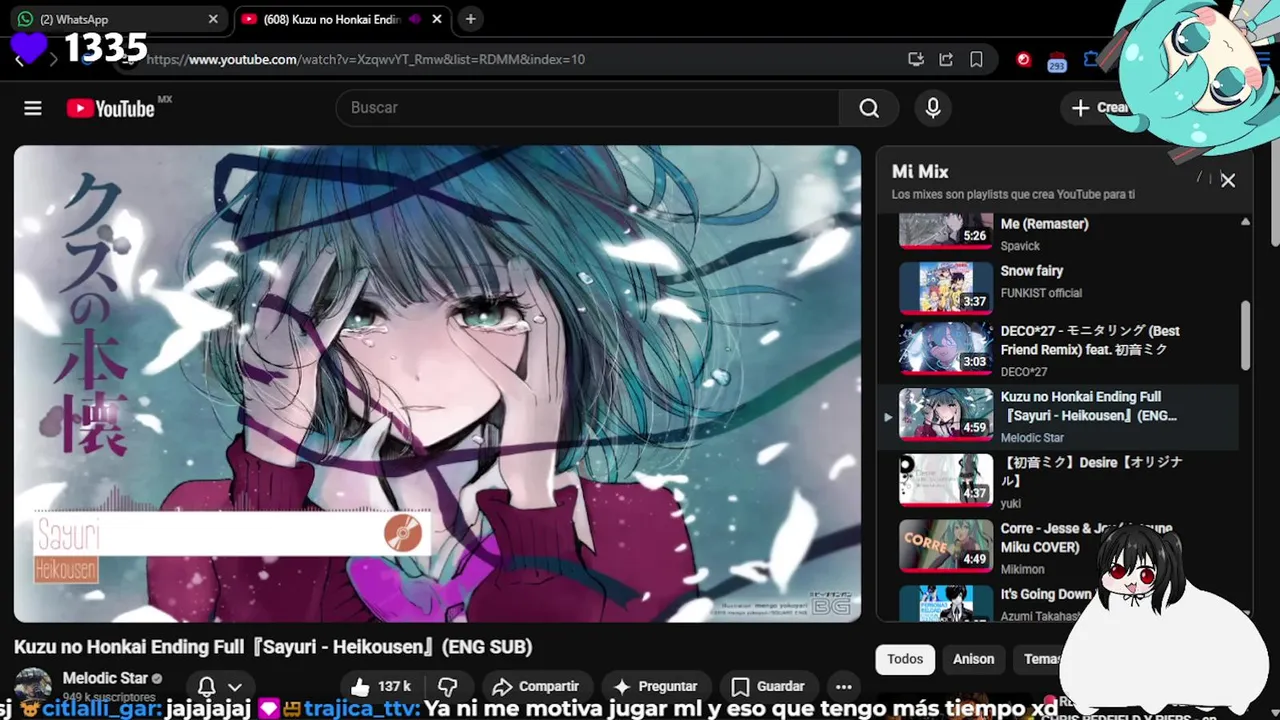Open the YouTube hamburger guide menu
This screenshot has height=720, width=1280.
(x=33, y=108)
